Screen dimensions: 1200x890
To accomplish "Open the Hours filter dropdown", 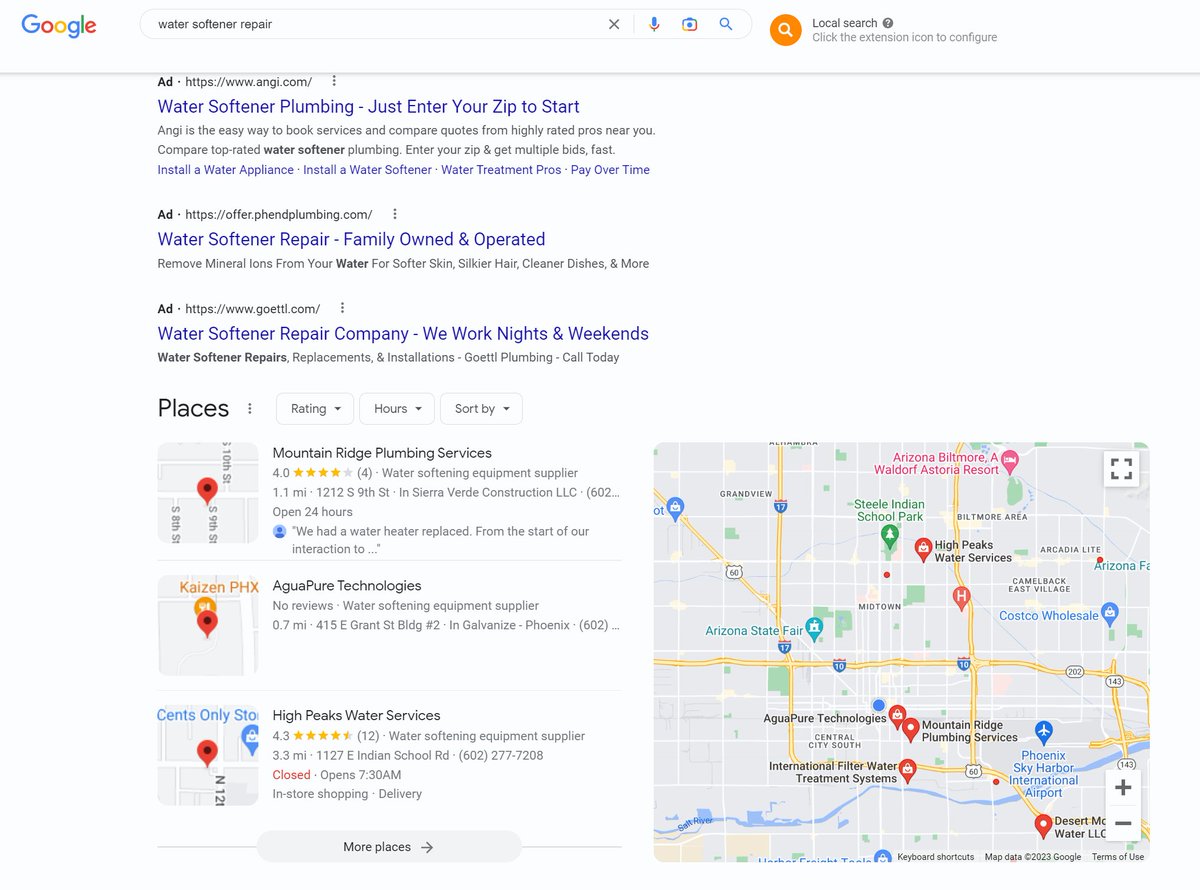I will pos(397,408).
